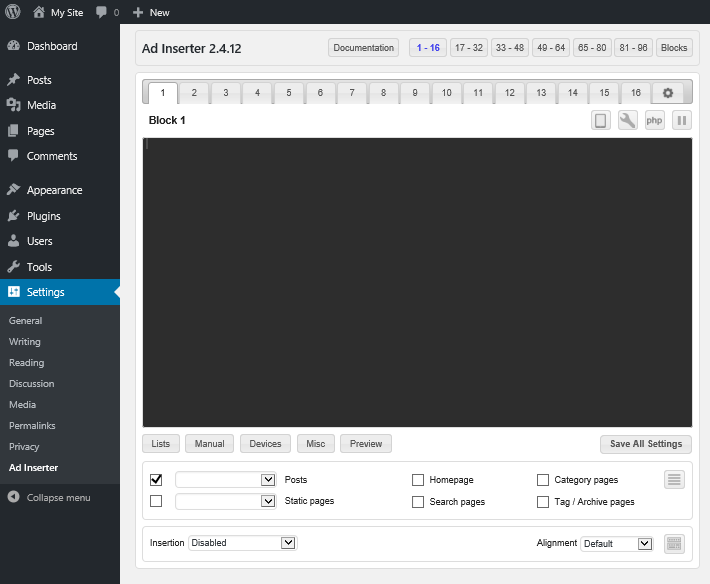Uncheck the Posts checkbox
The height and width of the screenshot is (584, 710).
156,480
